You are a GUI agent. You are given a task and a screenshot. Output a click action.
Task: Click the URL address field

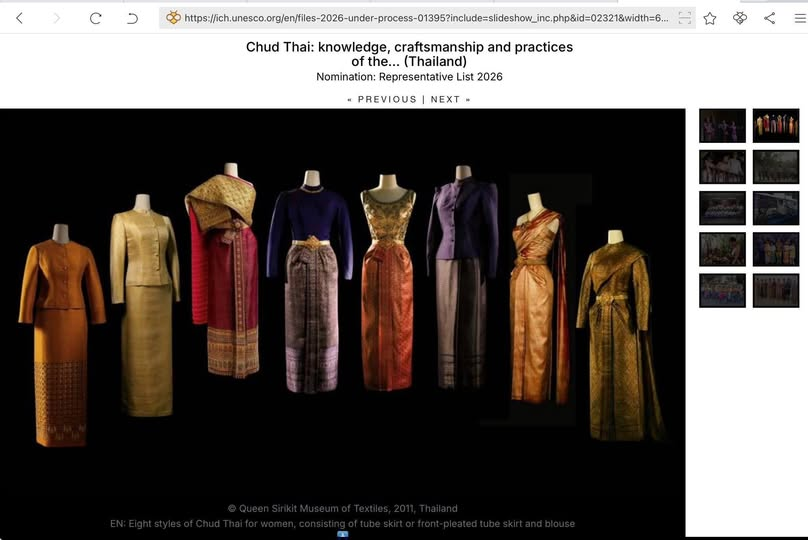click(427, 18)
